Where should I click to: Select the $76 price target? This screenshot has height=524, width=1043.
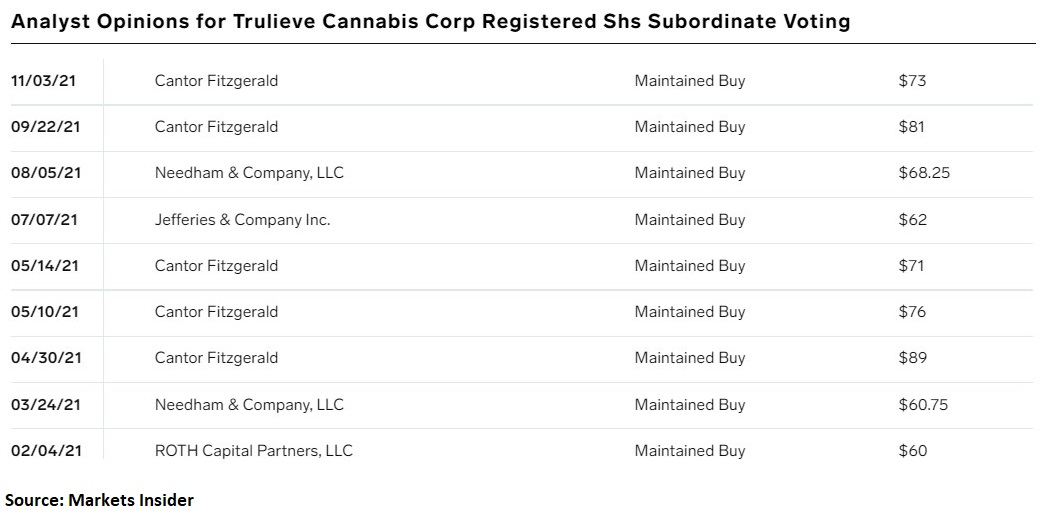(912, 311)
